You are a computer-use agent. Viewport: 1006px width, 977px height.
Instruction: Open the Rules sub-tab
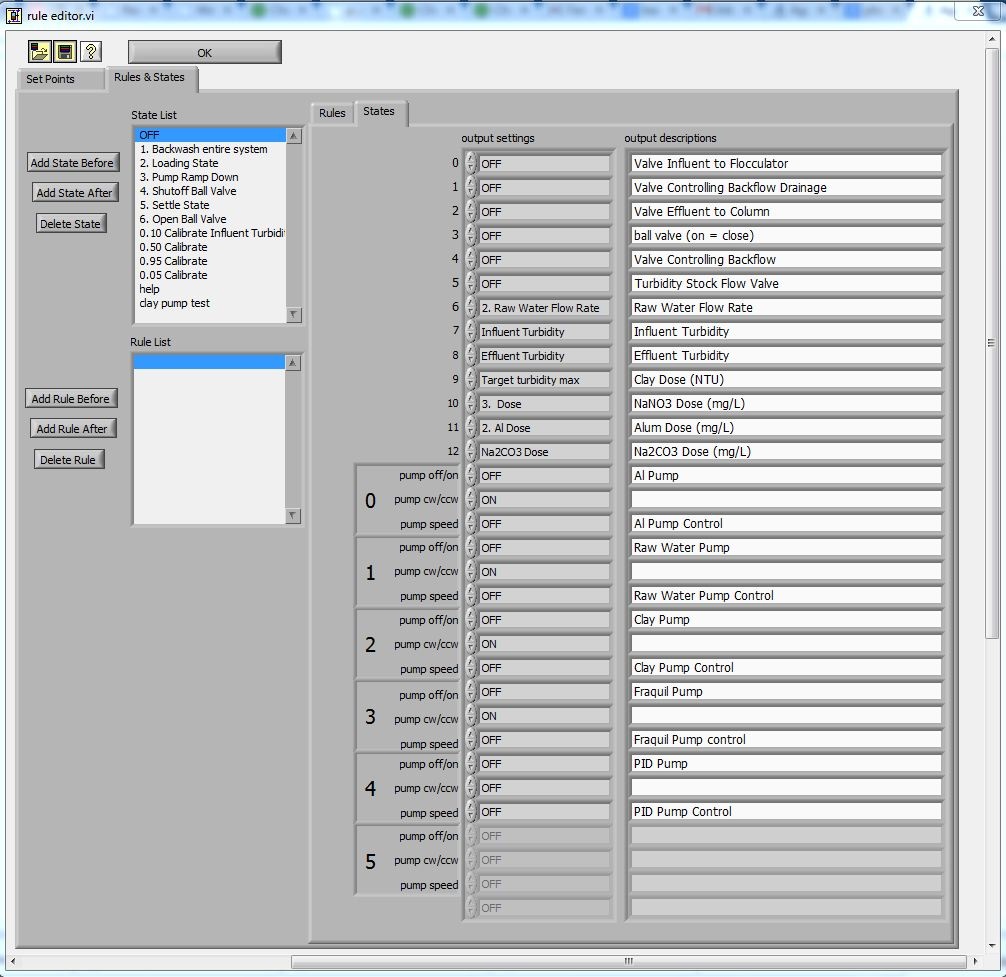(x=332, y=113)
